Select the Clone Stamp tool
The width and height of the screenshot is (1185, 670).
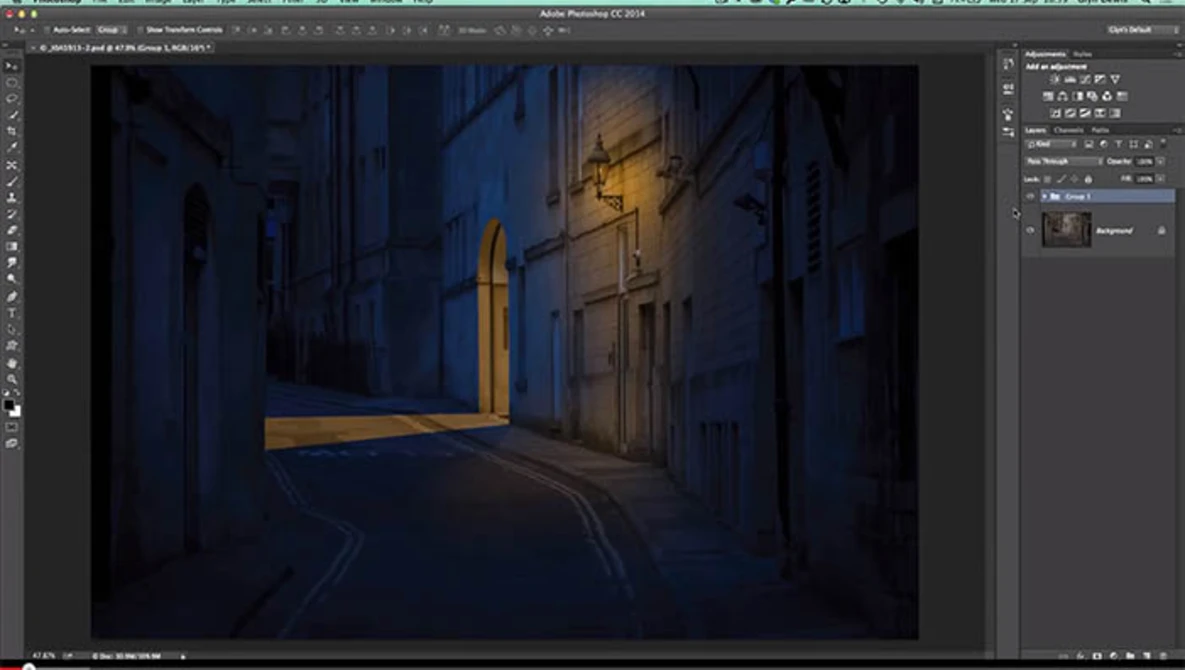point(11,198)
